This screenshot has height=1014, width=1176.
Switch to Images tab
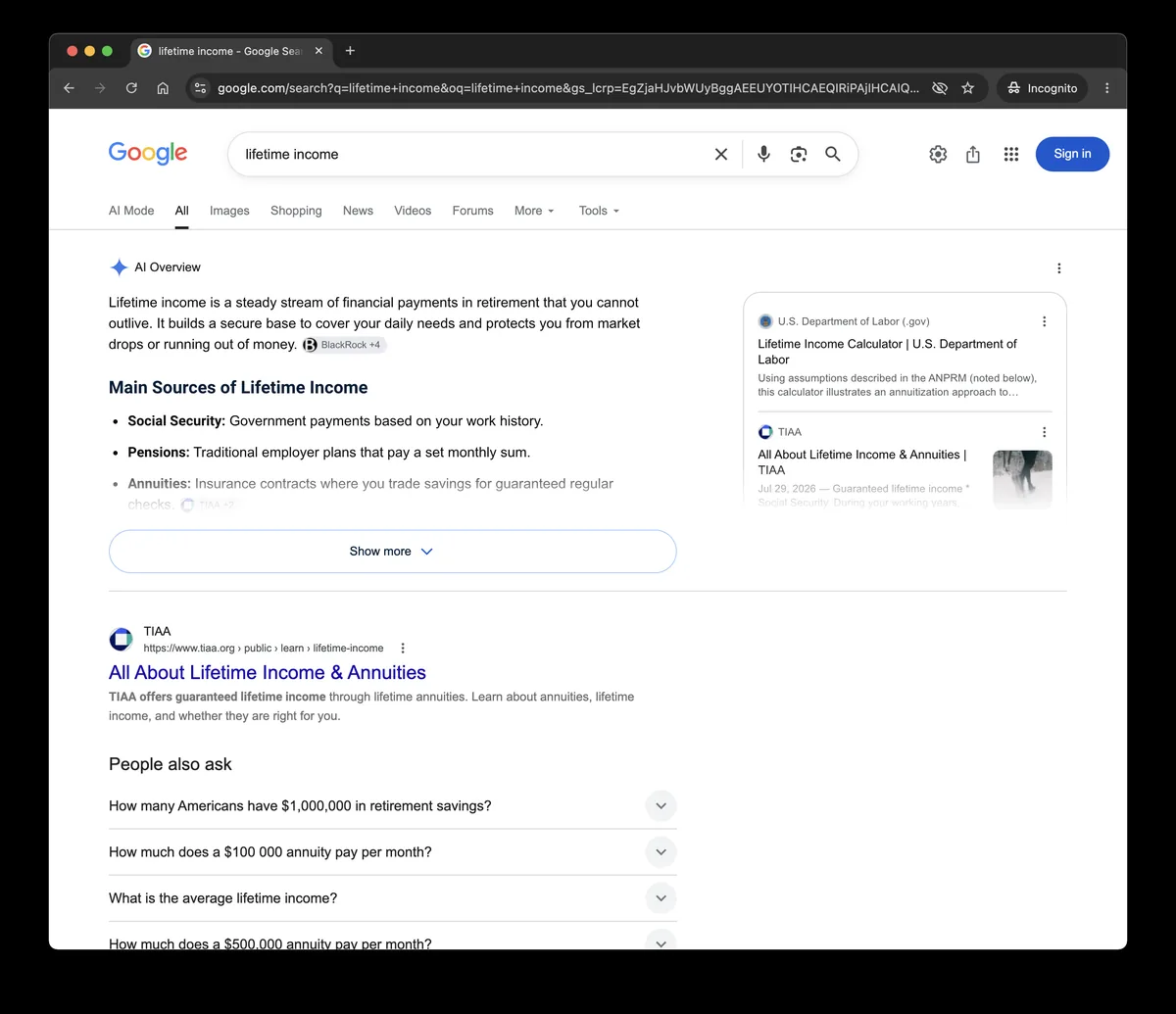pos(229,211)
